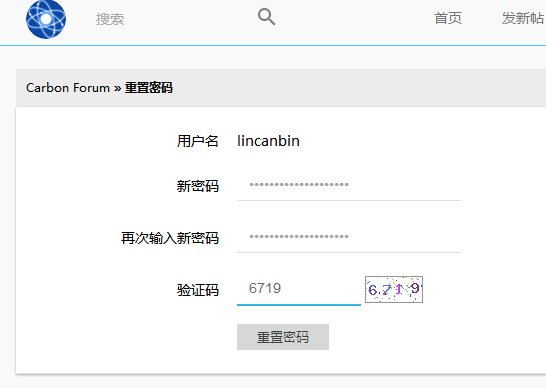Image resolution: width=546 pixels, height=388 pixels.
Task: Click the Carbon Forum globe logo
Action: point(46,19)
